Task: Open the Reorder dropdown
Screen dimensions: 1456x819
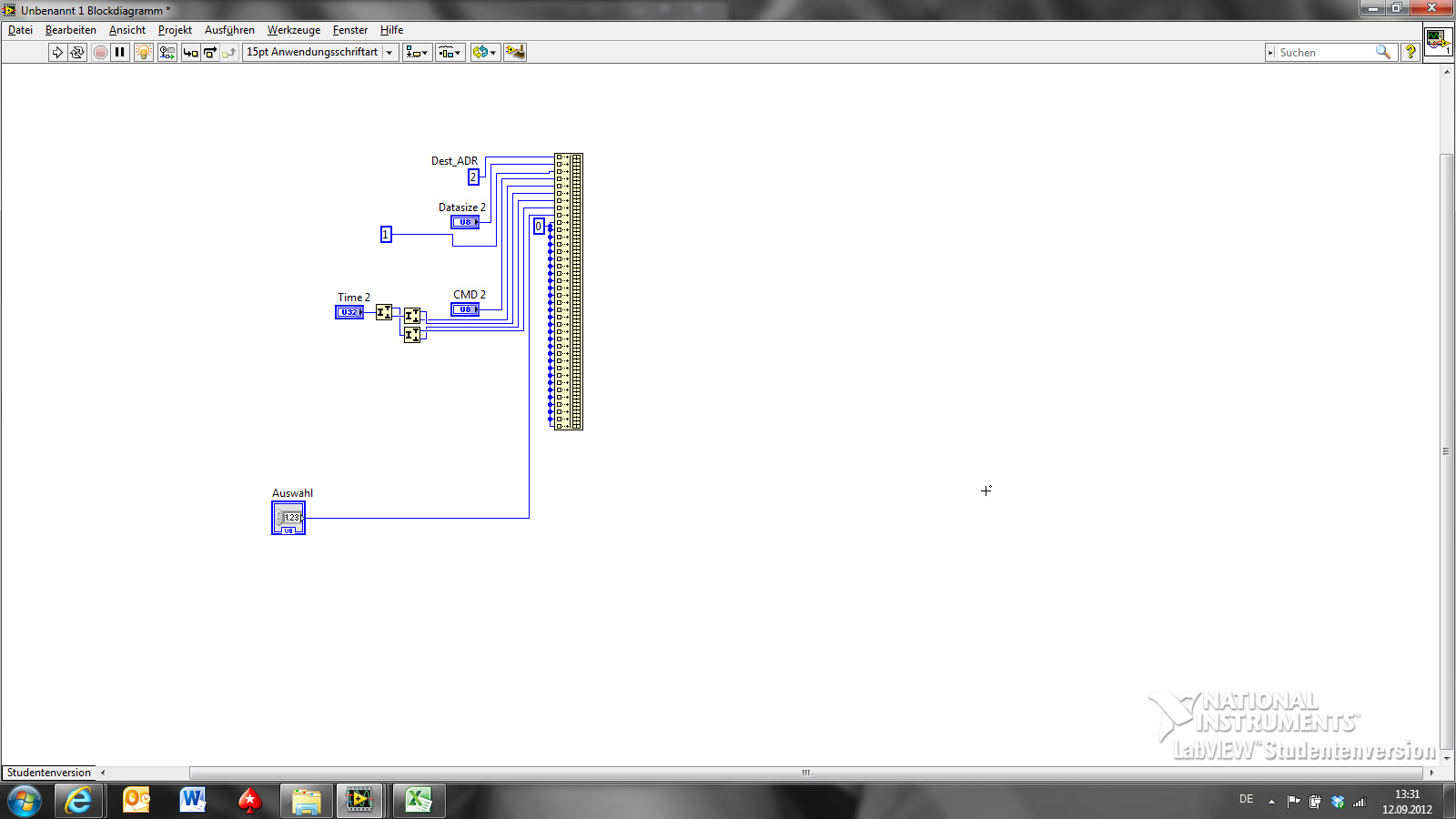Action: (485, 53)
